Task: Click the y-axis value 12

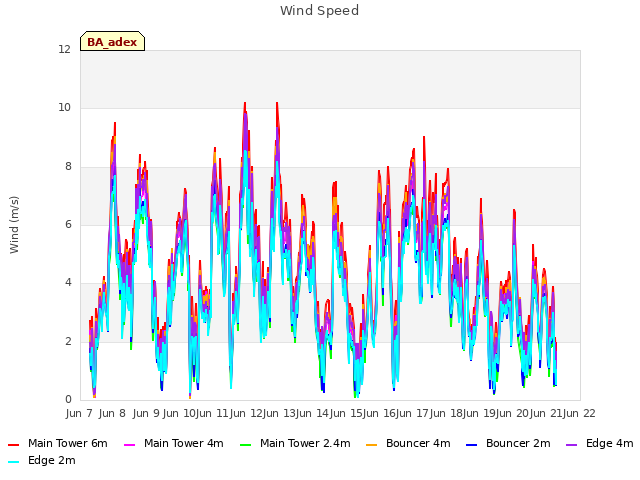Action: pos(64,50)
